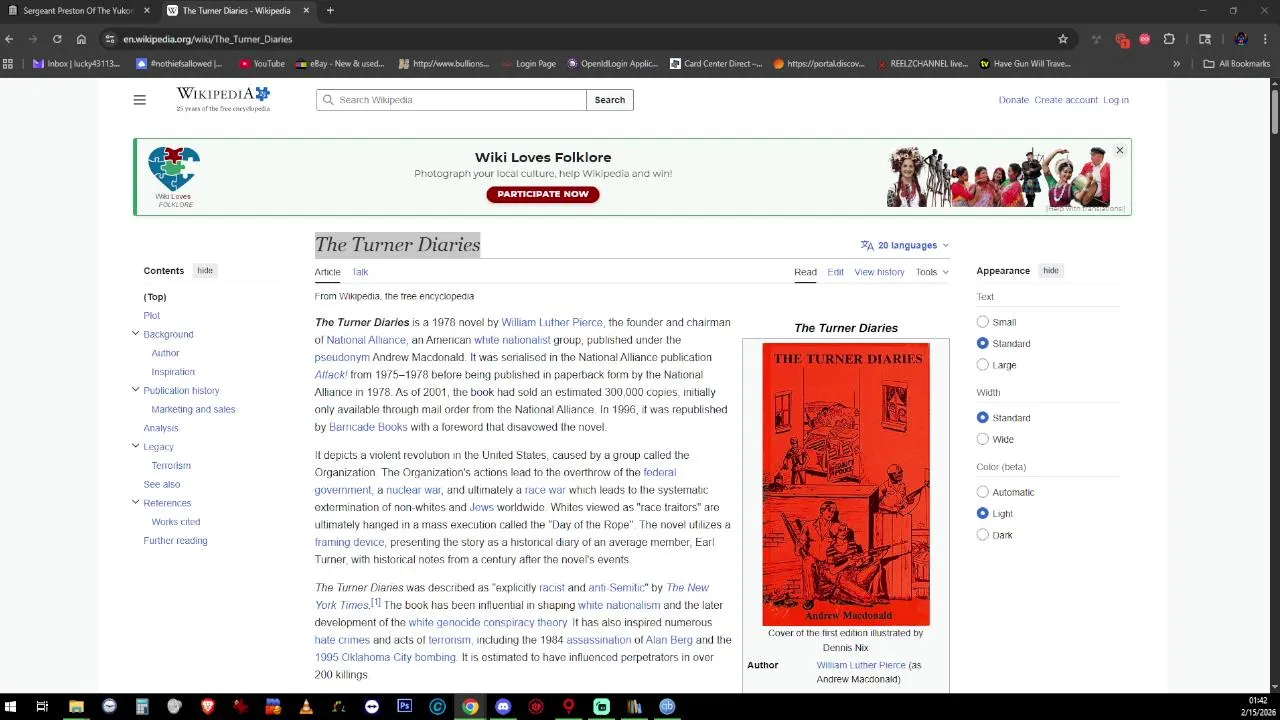Open TeamViewer from taskbar

371,707
